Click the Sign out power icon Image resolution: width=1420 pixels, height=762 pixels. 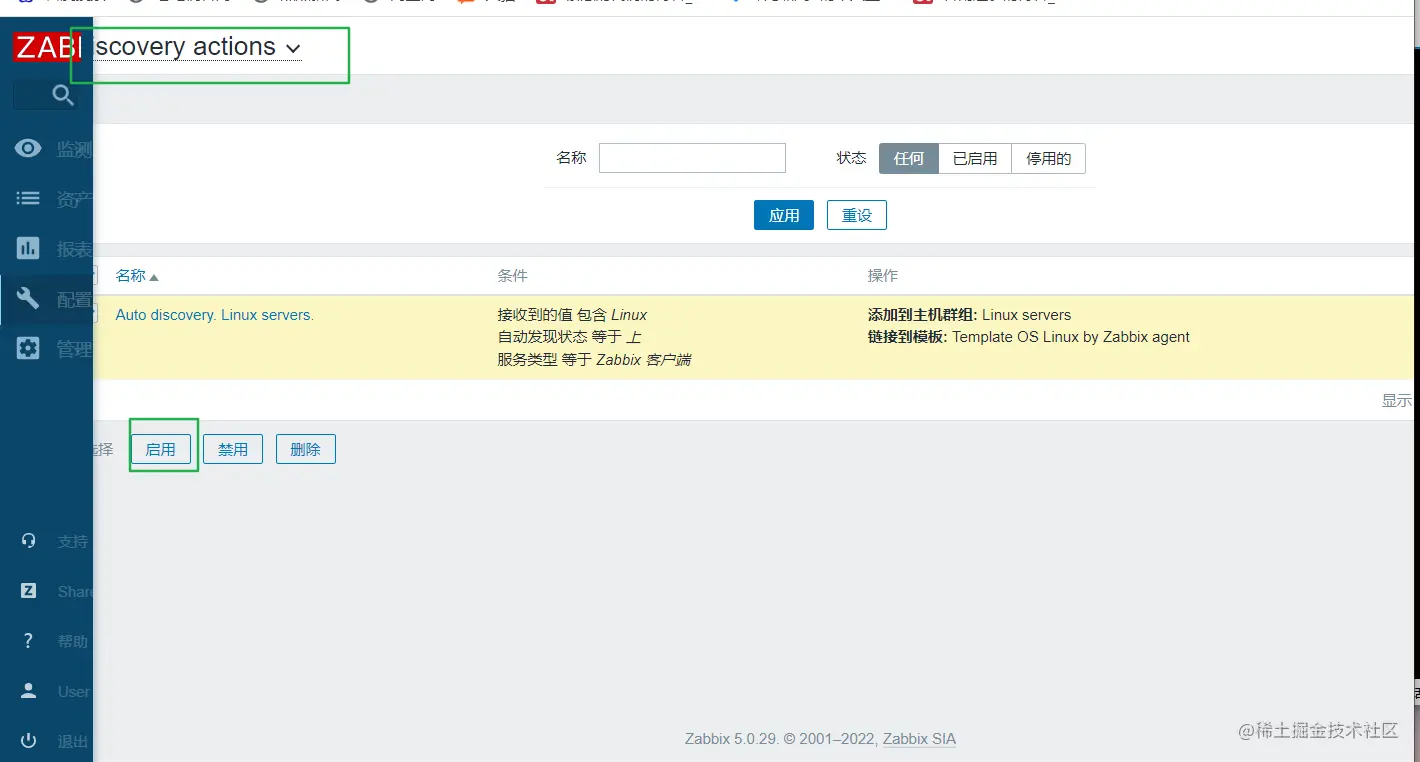coord(28,741)
